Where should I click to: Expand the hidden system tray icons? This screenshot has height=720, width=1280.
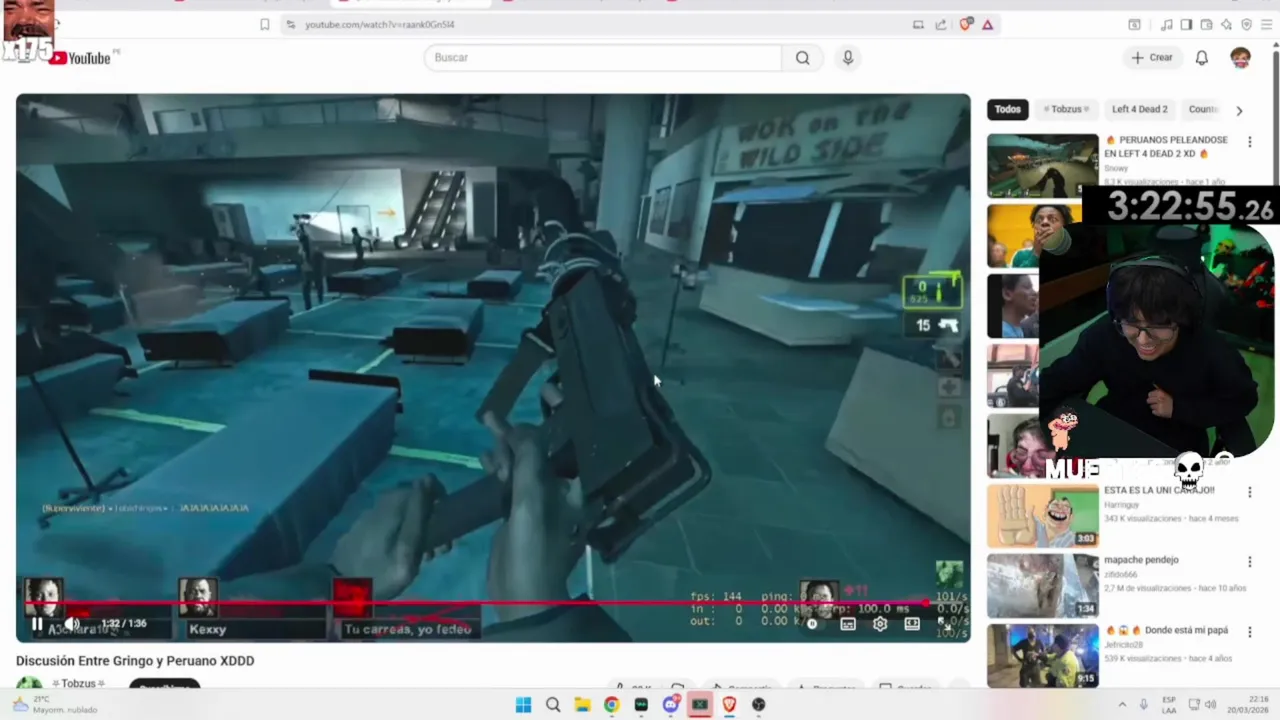[1121, 704]
